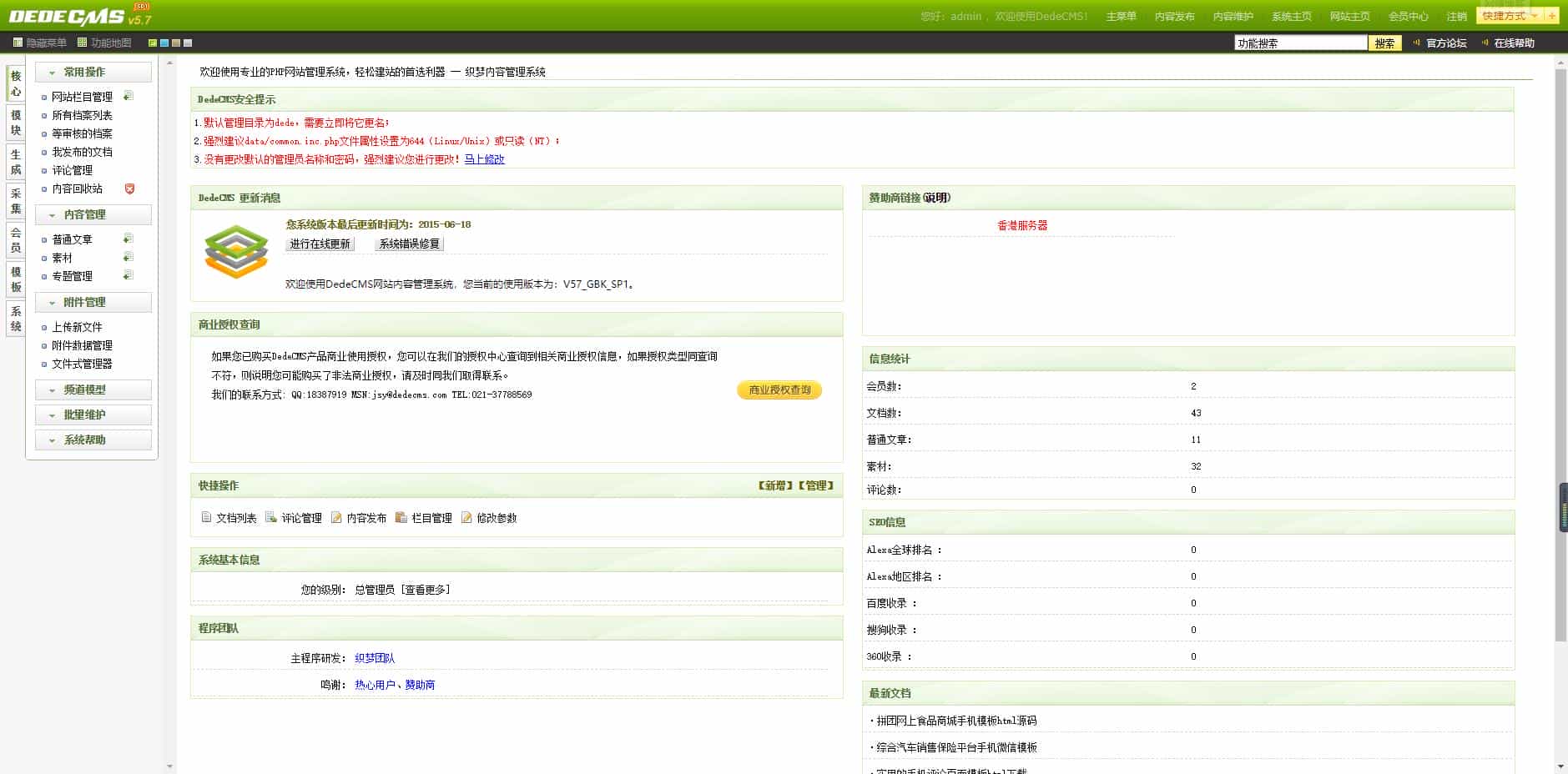Click the bullet icon before 在线帮助
Viewport: 1568px width, 774px height.
point(1485,43)
